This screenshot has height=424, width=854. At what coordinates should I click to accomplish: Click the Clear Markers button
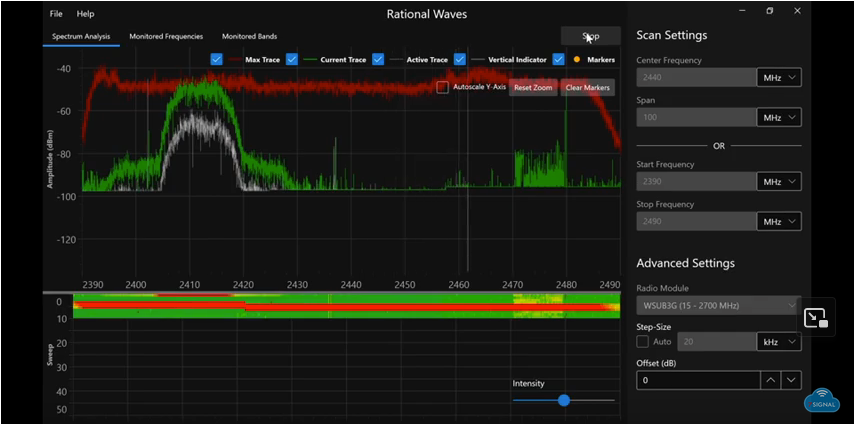point(587,88)
